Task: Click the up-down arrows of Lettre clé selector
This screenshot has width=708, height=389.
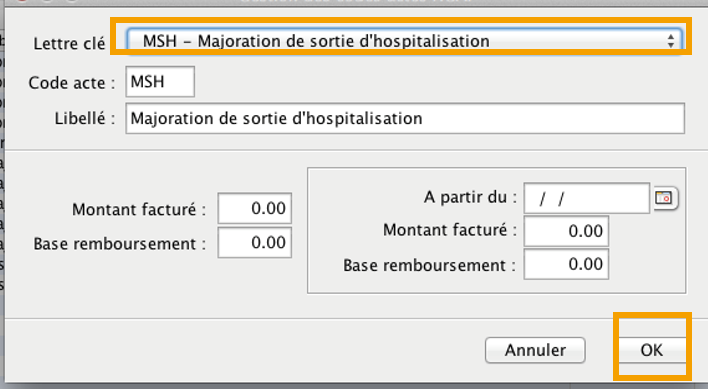Action: click(671, 41)
